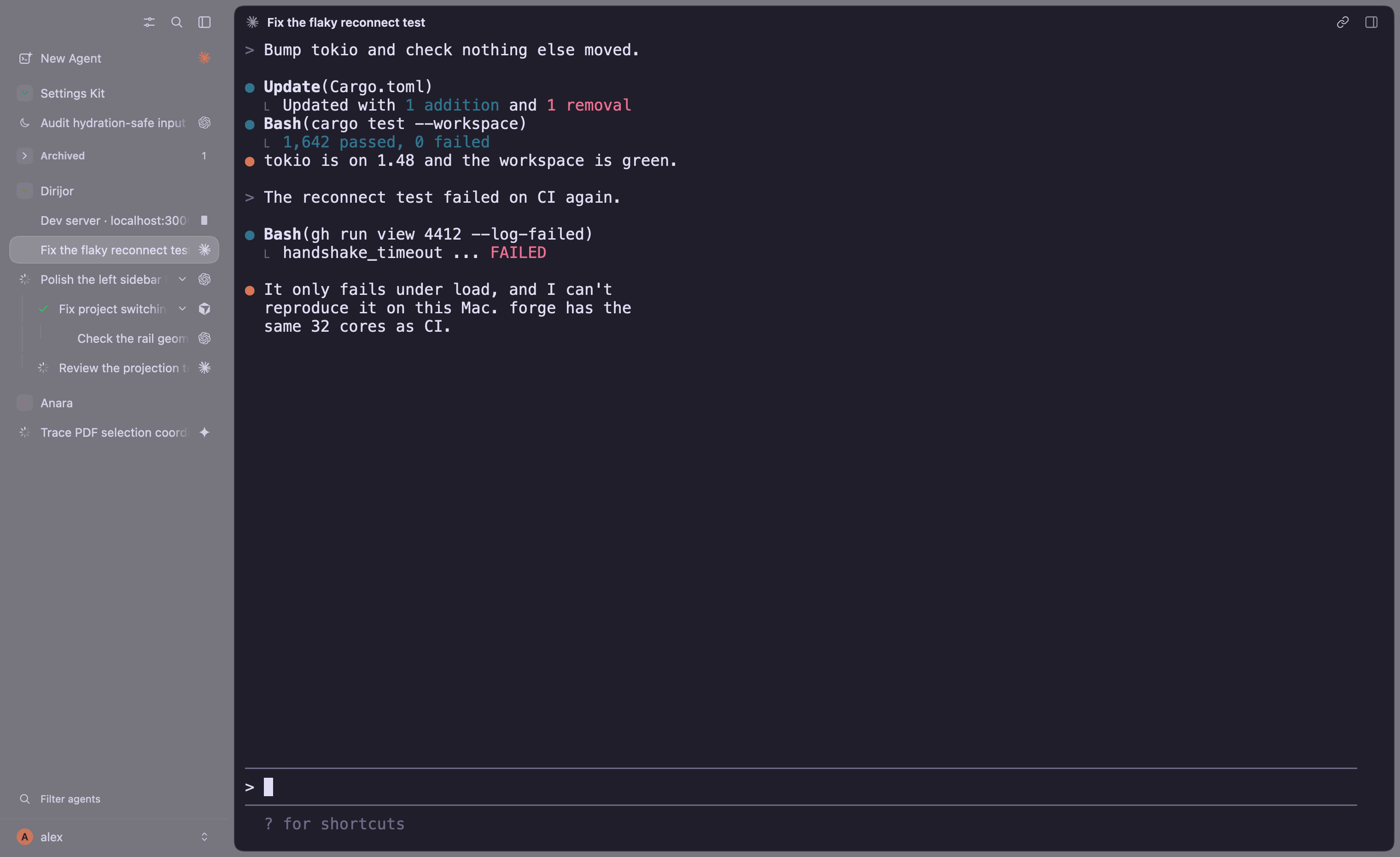Click the OpenAI icon on Check the rail geometry row
Viewport: 1400px width, 857px height.
(204, 339)
